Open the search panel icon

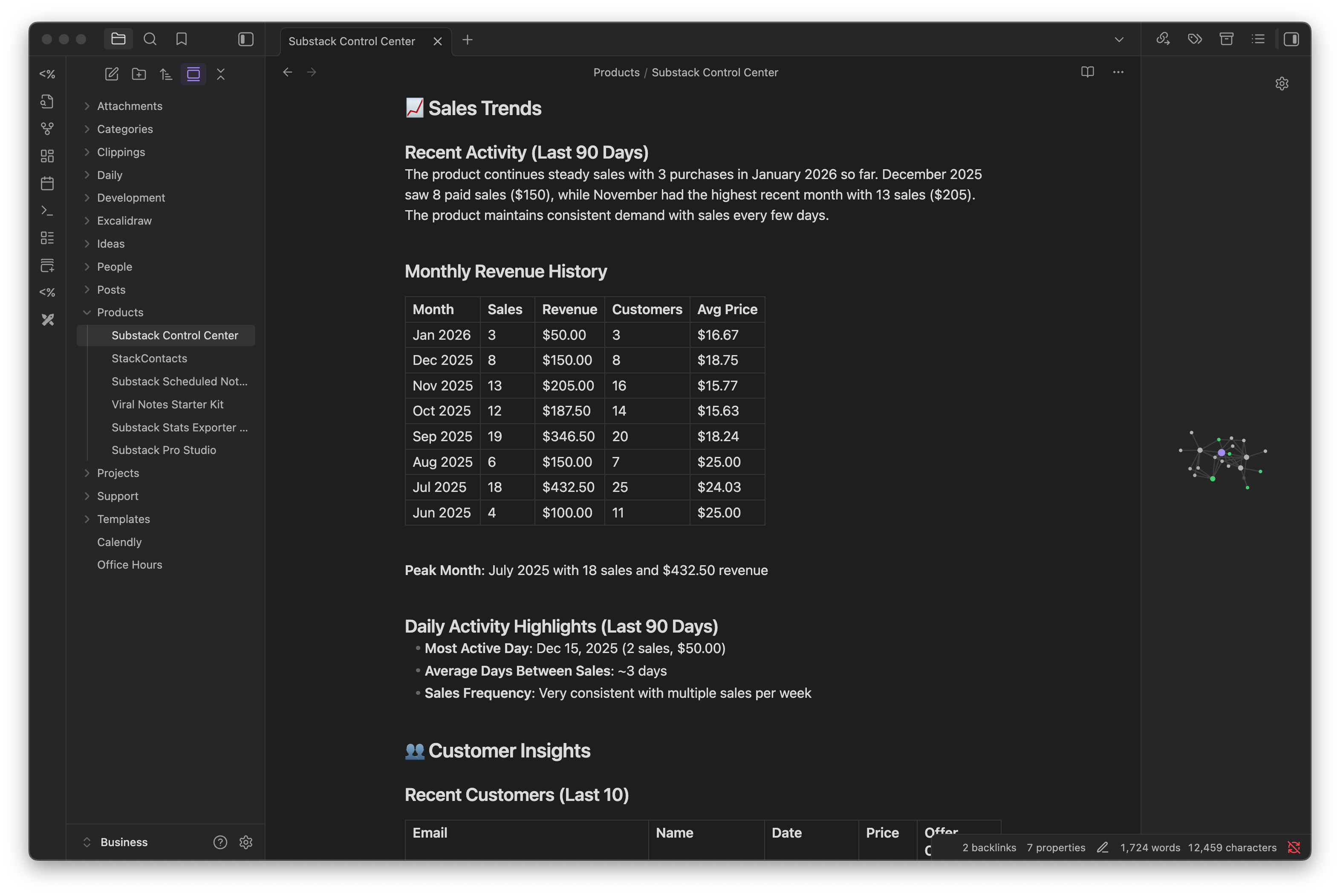[x=150, y=39]
